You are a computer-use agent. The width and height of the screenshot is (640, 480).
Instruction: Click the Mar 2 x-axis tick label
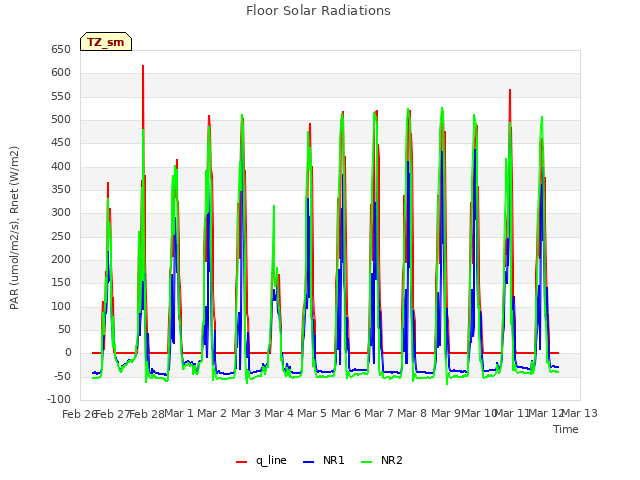[212, 413]
